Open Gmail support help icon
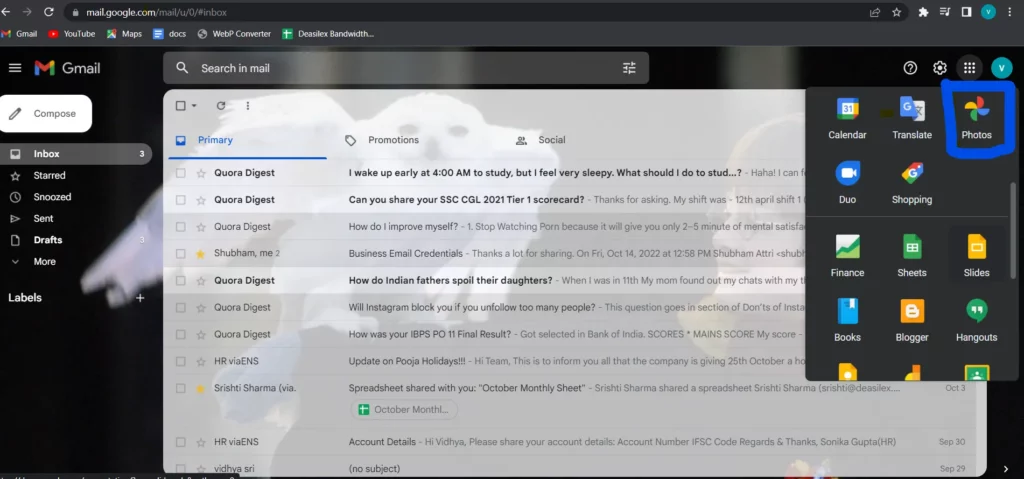The width and height of the screenshot is (1024, 479). 910,68
